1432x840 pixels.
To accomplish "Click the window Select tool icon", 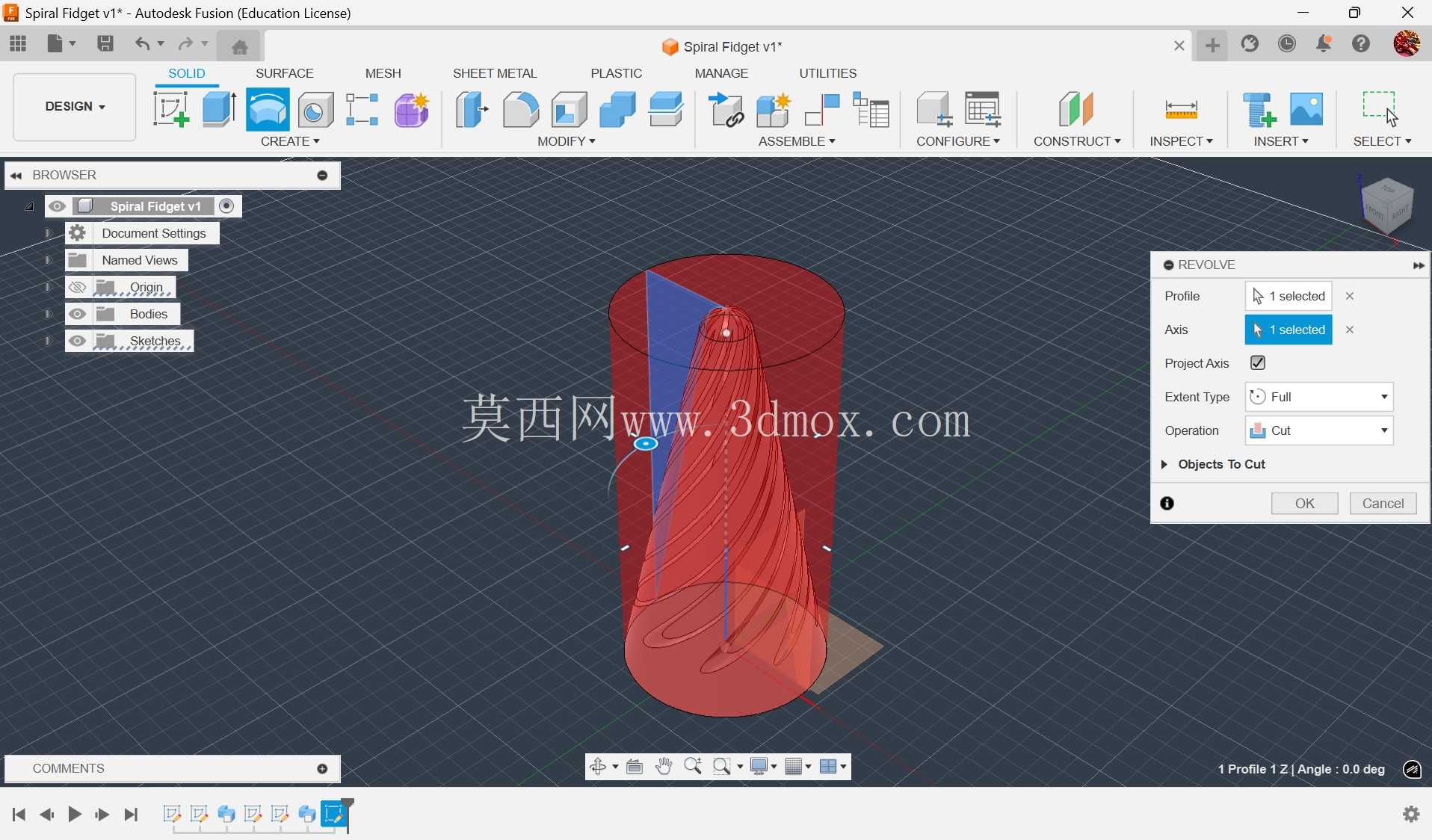I will click(x=1380, y=108).
